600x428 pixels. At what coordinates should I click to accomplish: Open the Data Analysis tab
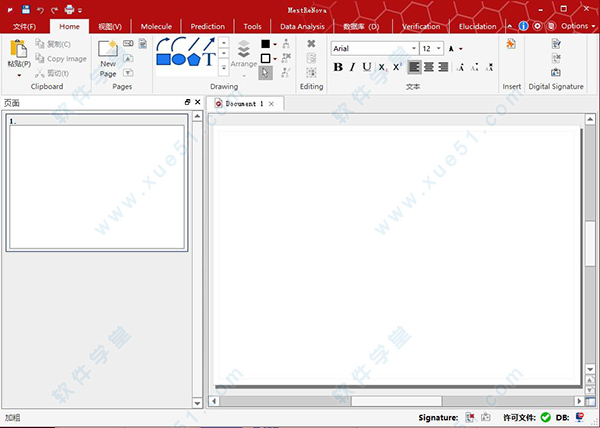pyautogui.click(x=302, y=26)
